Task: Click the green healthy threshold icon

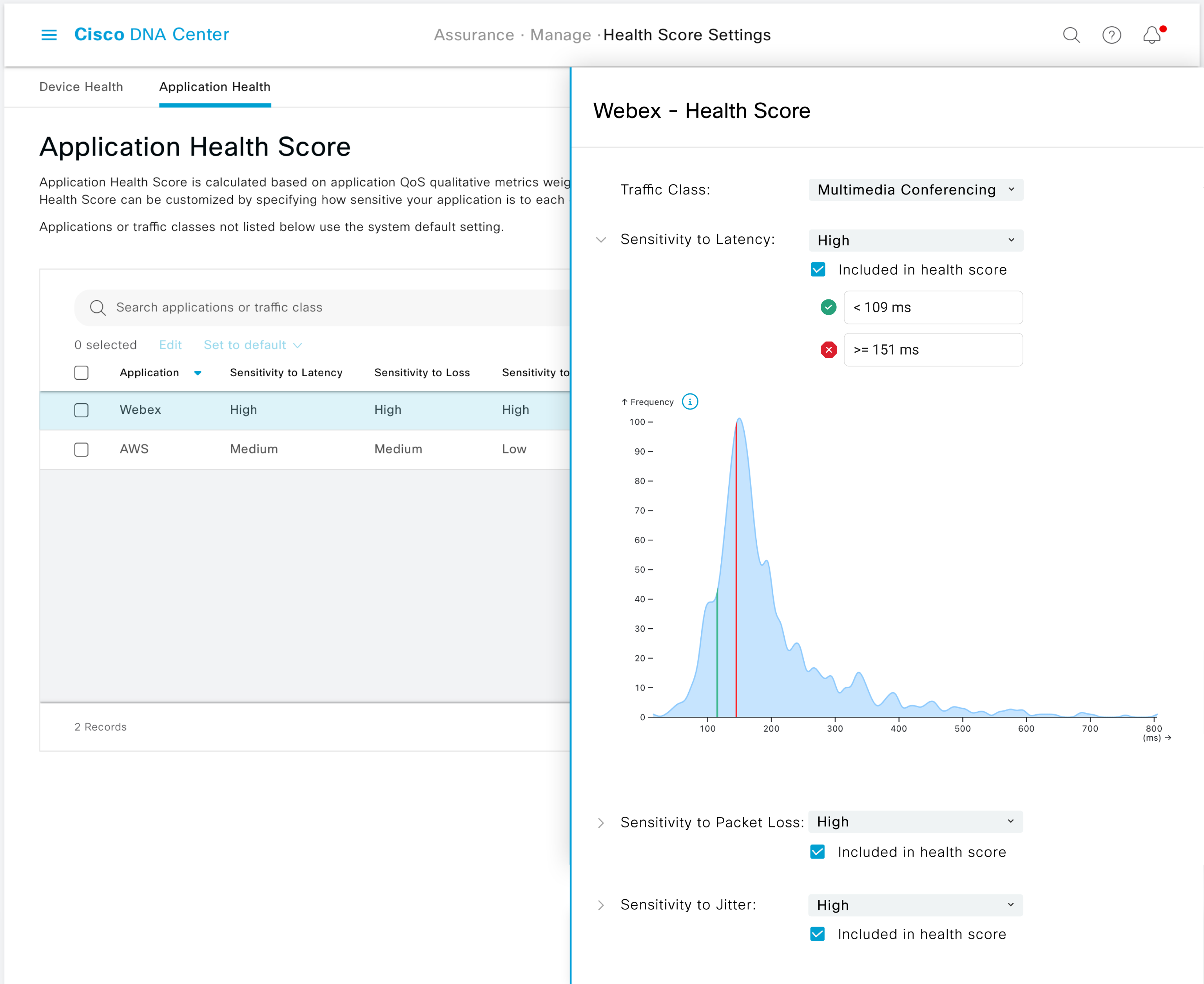Action: (x=828, y=307)
